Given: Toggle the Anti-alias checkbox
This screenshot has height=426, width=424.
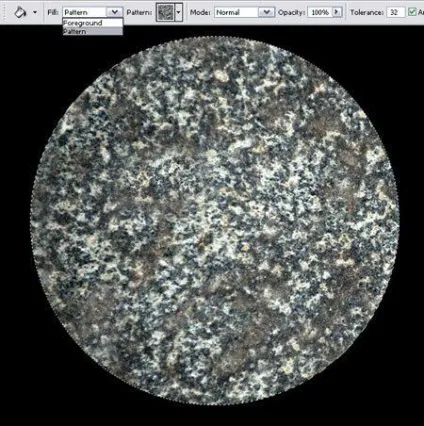Looking at the screenshot, I should coord(412,12).
